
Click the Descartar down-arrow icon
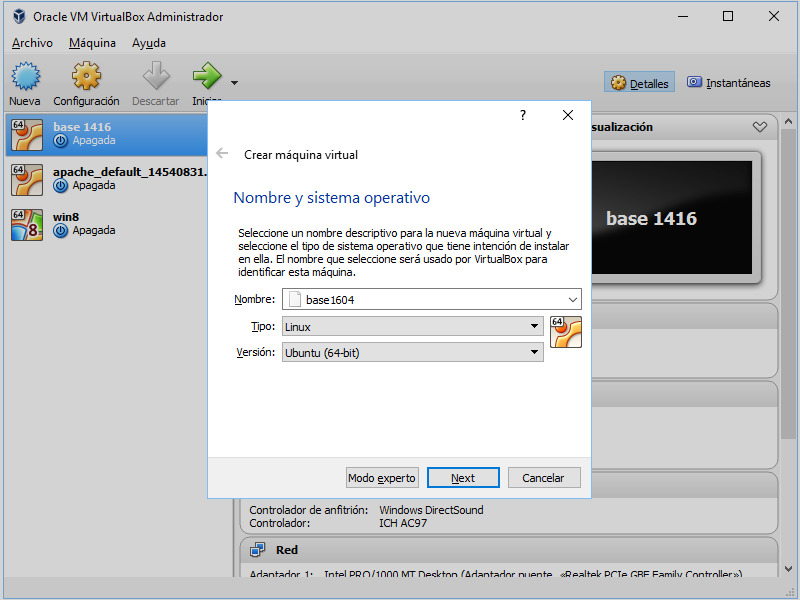point(156,76)
